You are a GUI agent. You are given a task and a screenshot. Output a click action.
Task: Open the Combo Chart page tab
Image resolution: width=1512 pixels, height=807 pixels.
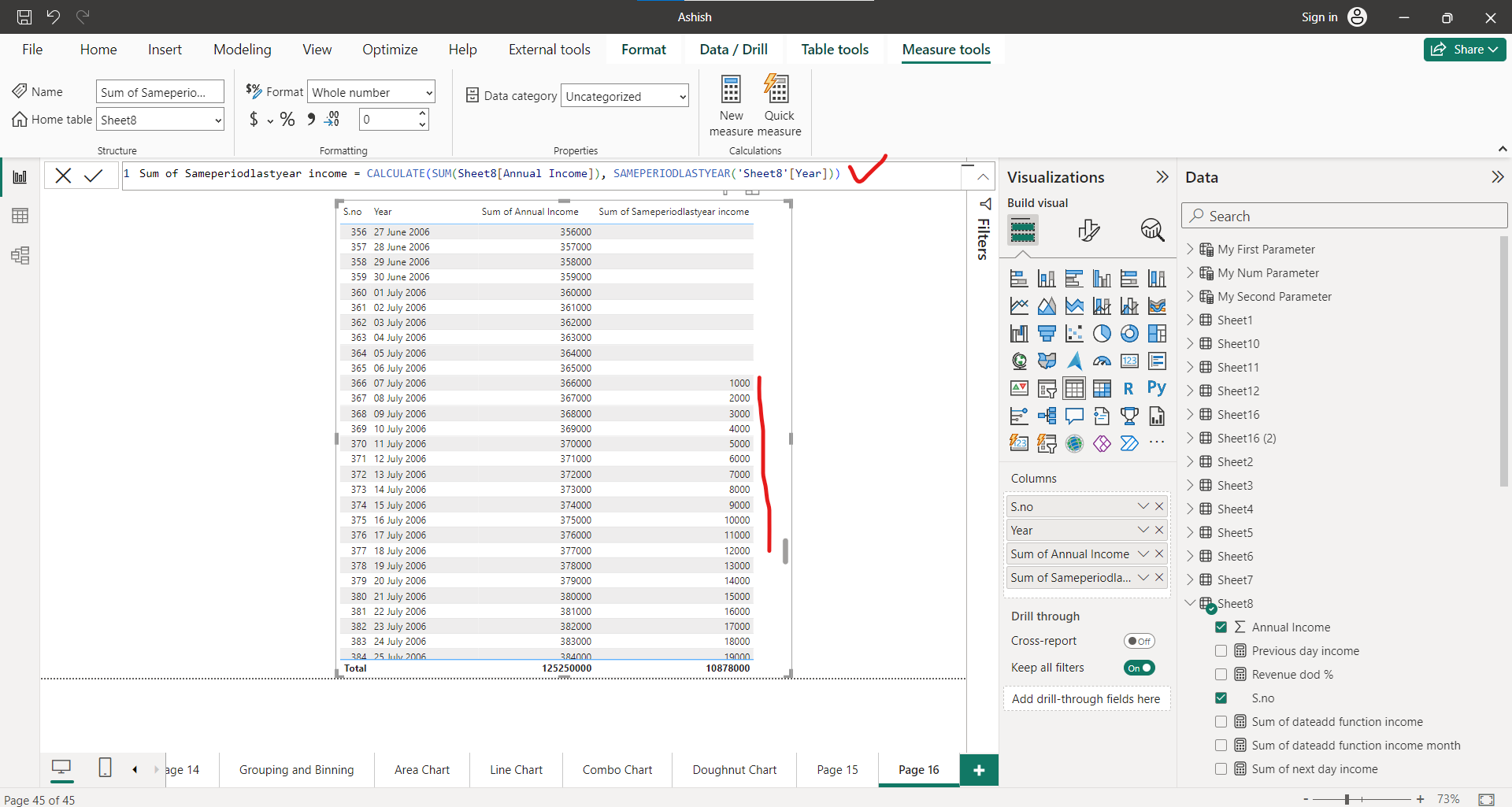click(617, 769)
